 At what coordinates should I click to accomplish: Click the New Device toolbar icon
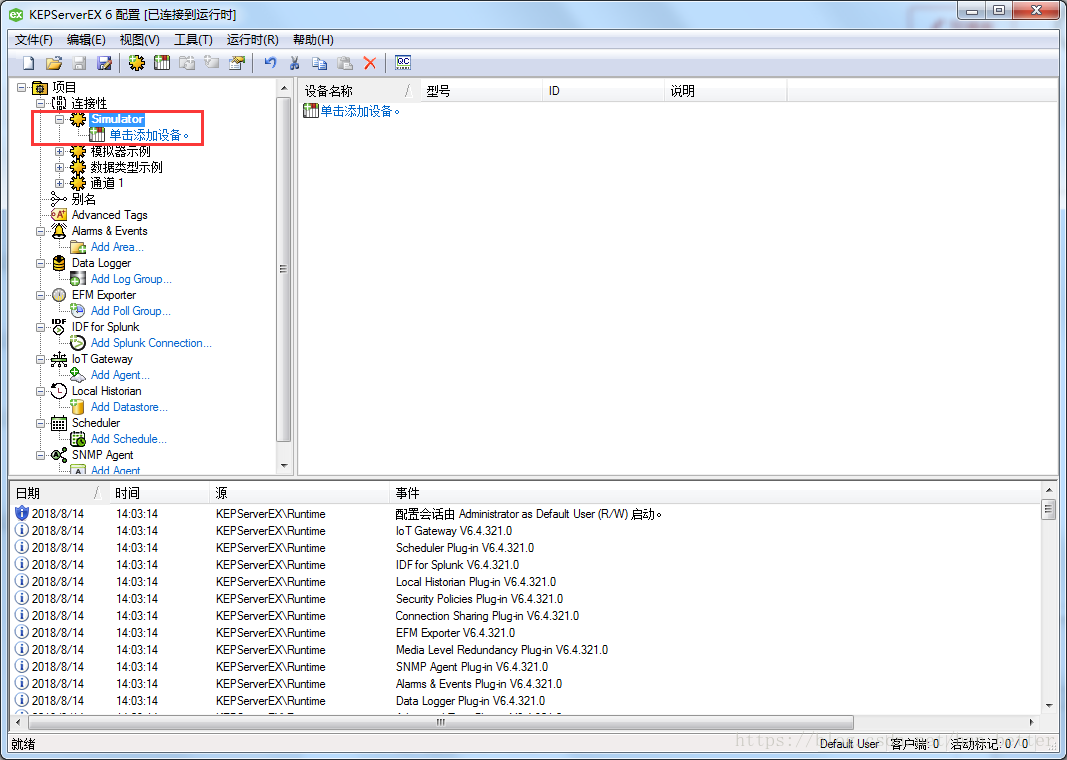coord(162,62)
